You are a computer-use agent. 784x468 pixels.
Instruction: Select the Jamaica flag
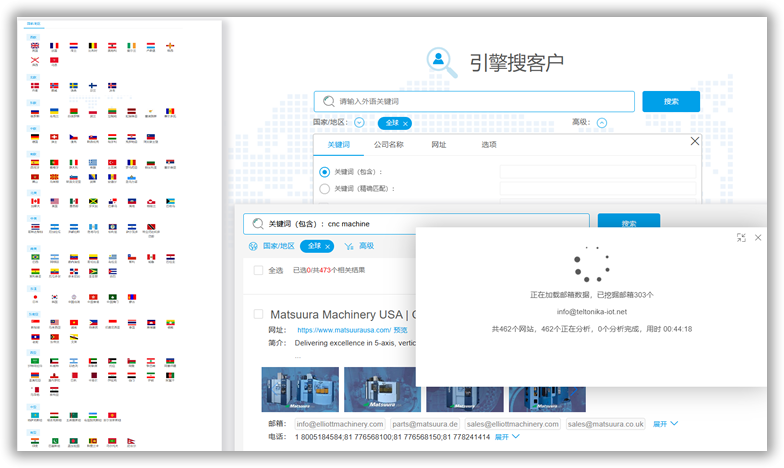pyautogui.click(x=93, y=201)
